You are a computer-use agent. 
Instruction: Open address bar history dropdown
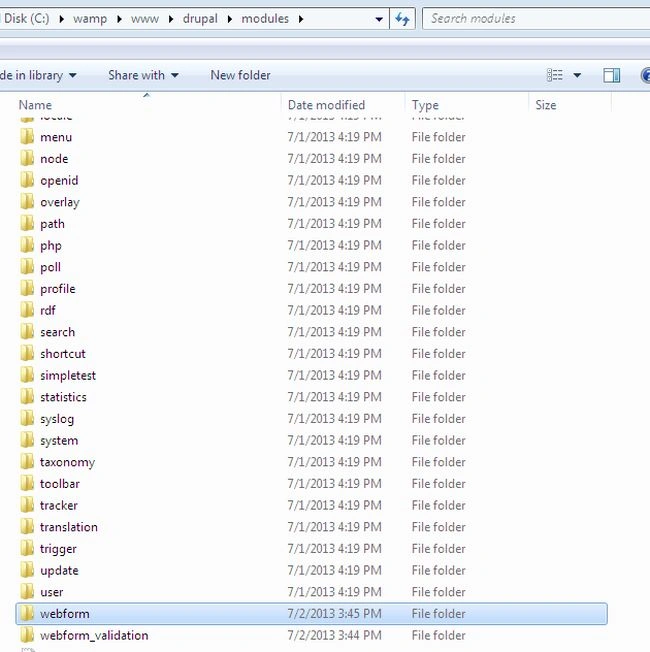[379, 19]
